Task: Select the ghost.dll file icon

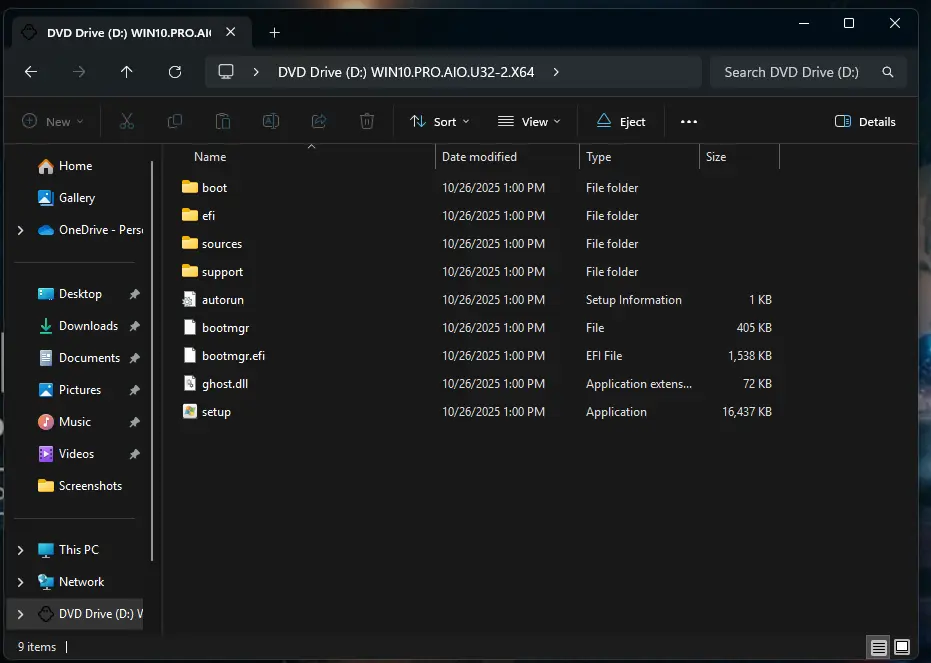Action: (189, 383)
